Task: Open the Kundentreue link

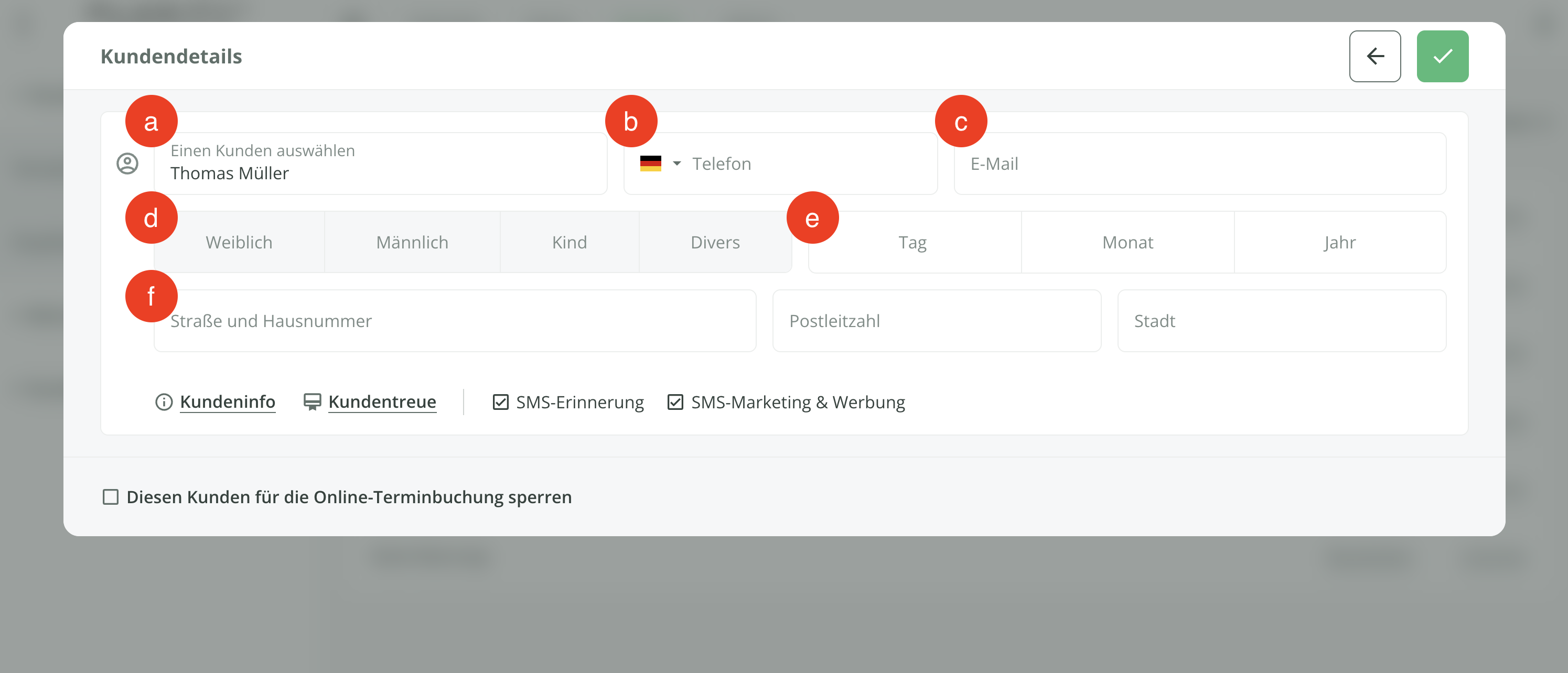Action: coord(382,402)
